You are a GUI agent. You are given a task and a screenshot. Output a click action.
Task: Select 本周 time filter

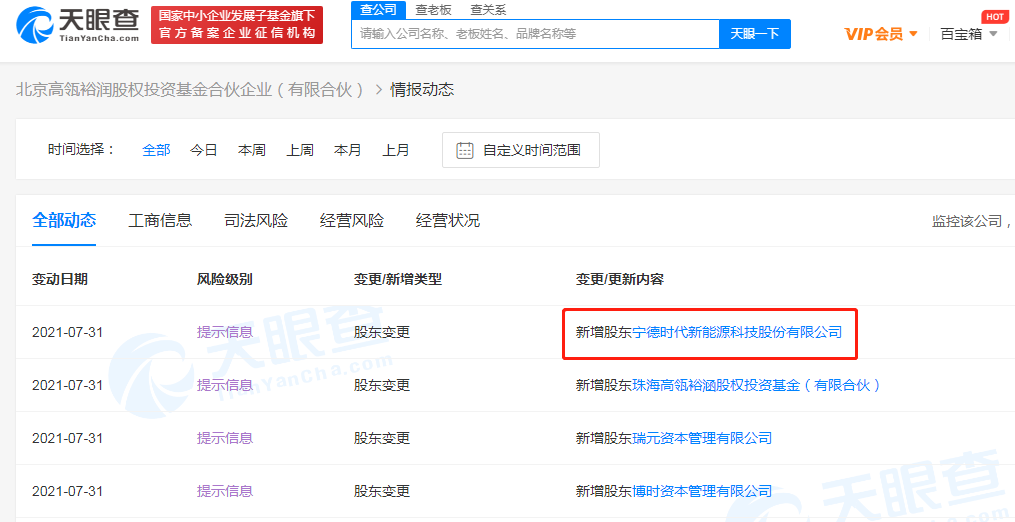pos(252,150)
